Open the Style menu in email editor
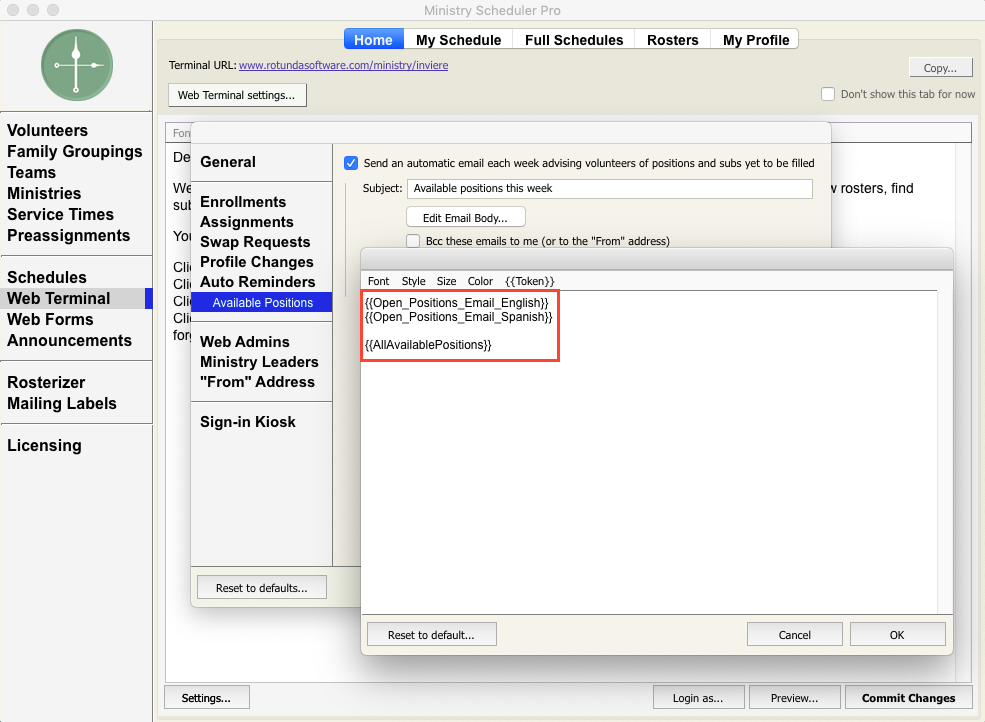The height and width of the screenshot is (722, 985). (x=413, y=281)
